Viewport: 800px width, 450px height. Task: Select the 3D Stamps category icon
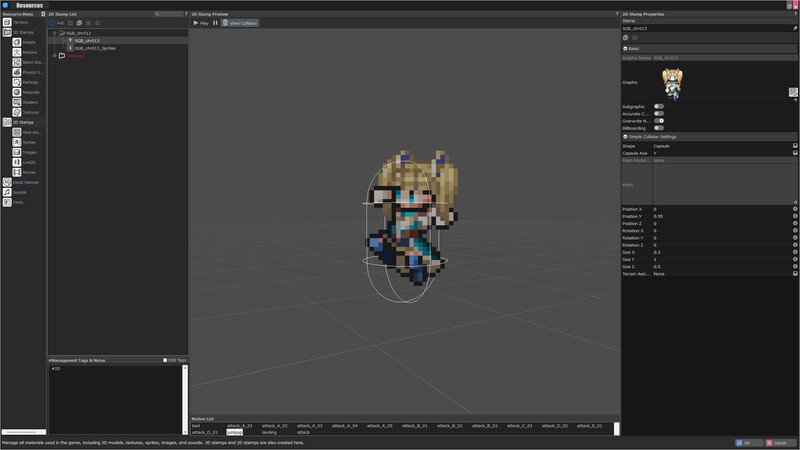pyautogui.click(x=7, y=32)
